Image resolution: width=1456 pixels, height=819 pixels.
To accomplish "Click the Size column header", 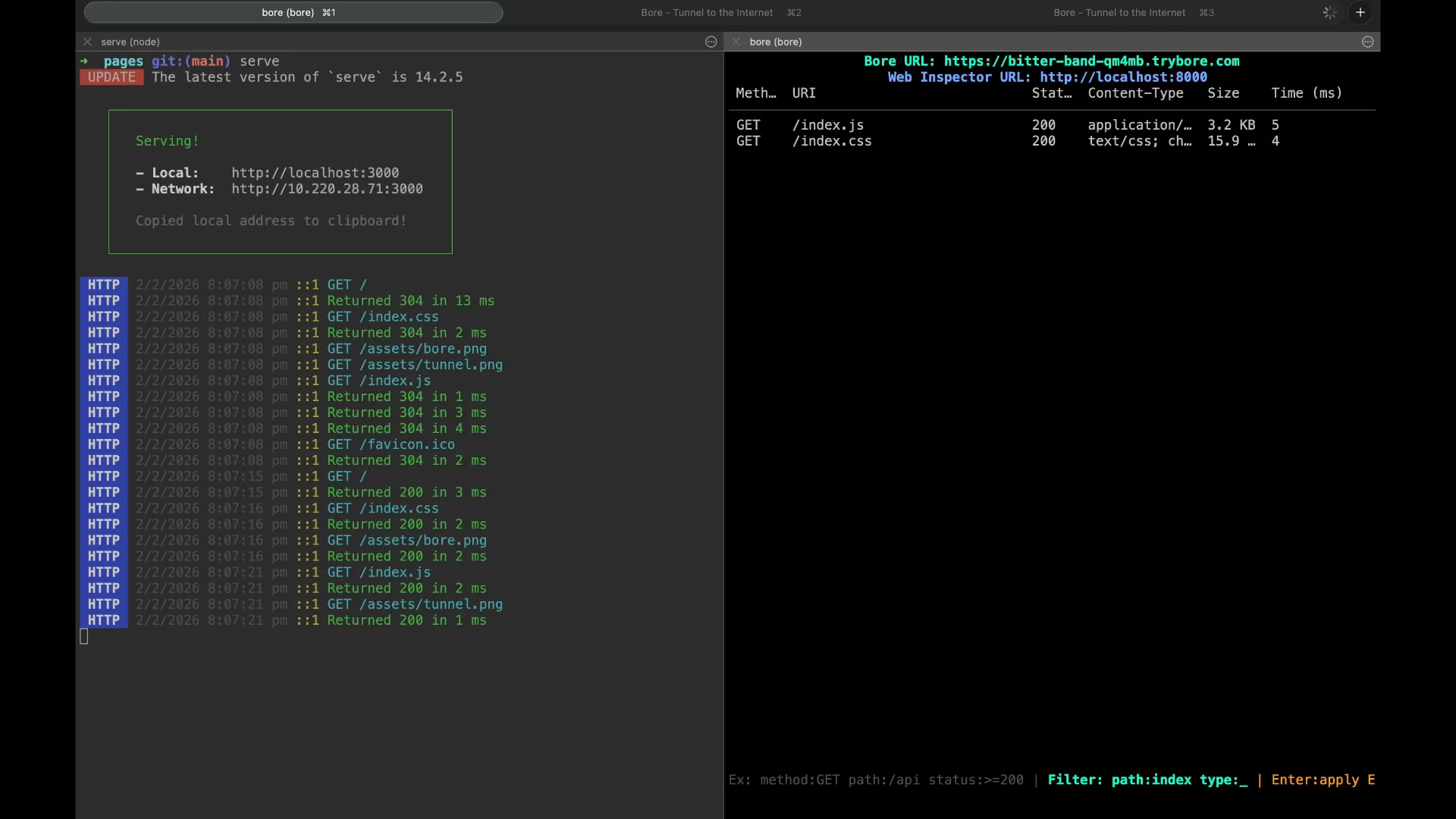I will [1223, 93].
